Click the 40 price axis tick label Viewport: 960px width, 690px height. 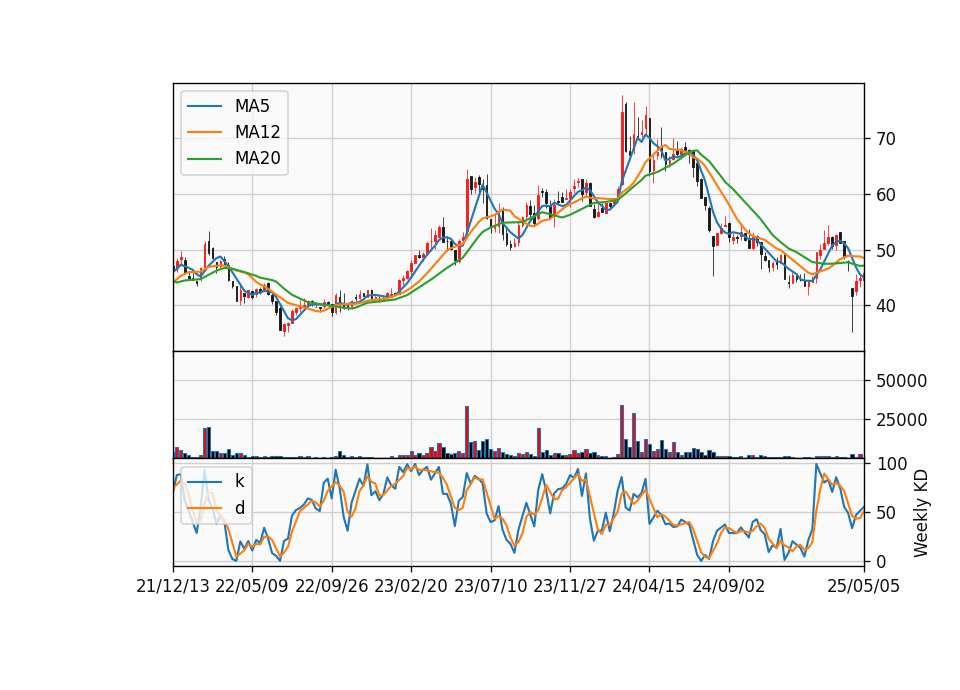coord(885,306)
